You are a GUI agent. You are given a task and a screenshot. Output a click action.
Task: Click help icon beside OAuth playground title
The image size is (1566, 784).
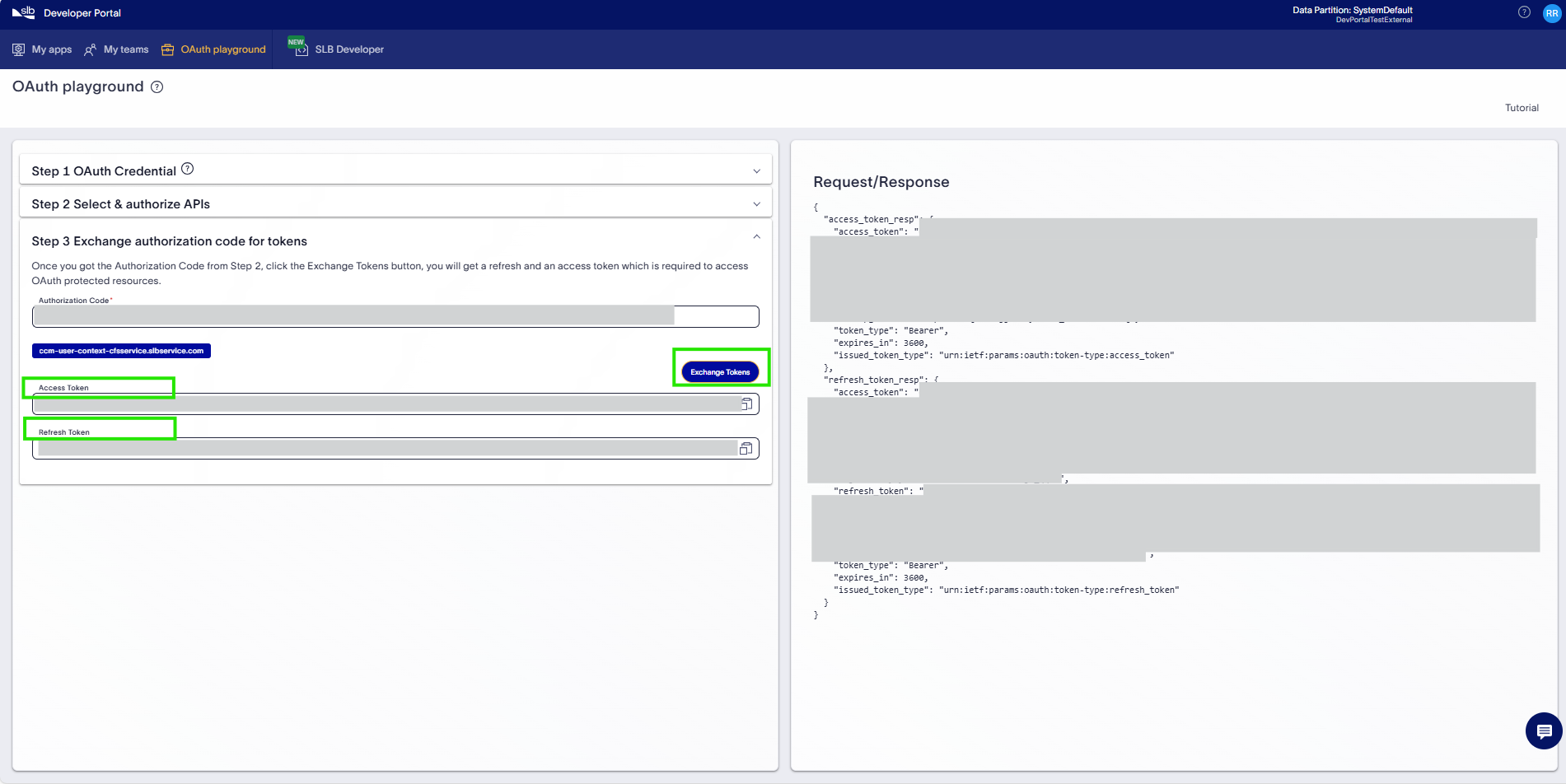coord(157,87)
